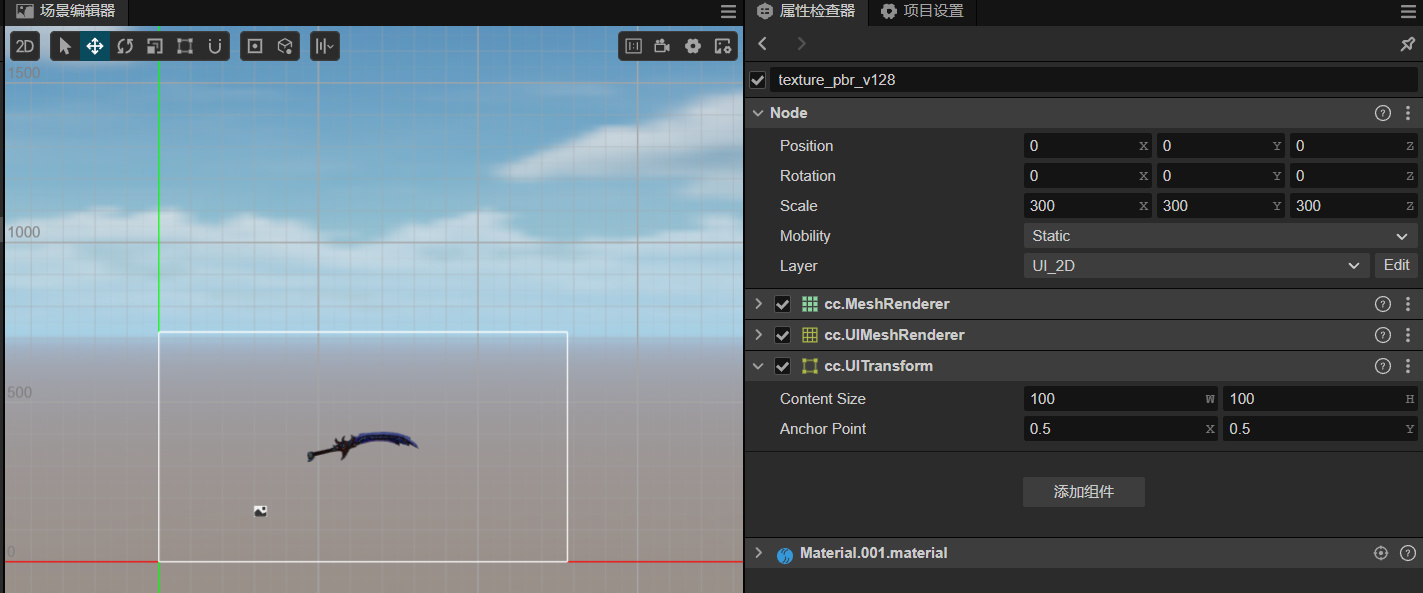Go back in inspector history
Screen dimensions: 1423x593
tap(763, 44)
